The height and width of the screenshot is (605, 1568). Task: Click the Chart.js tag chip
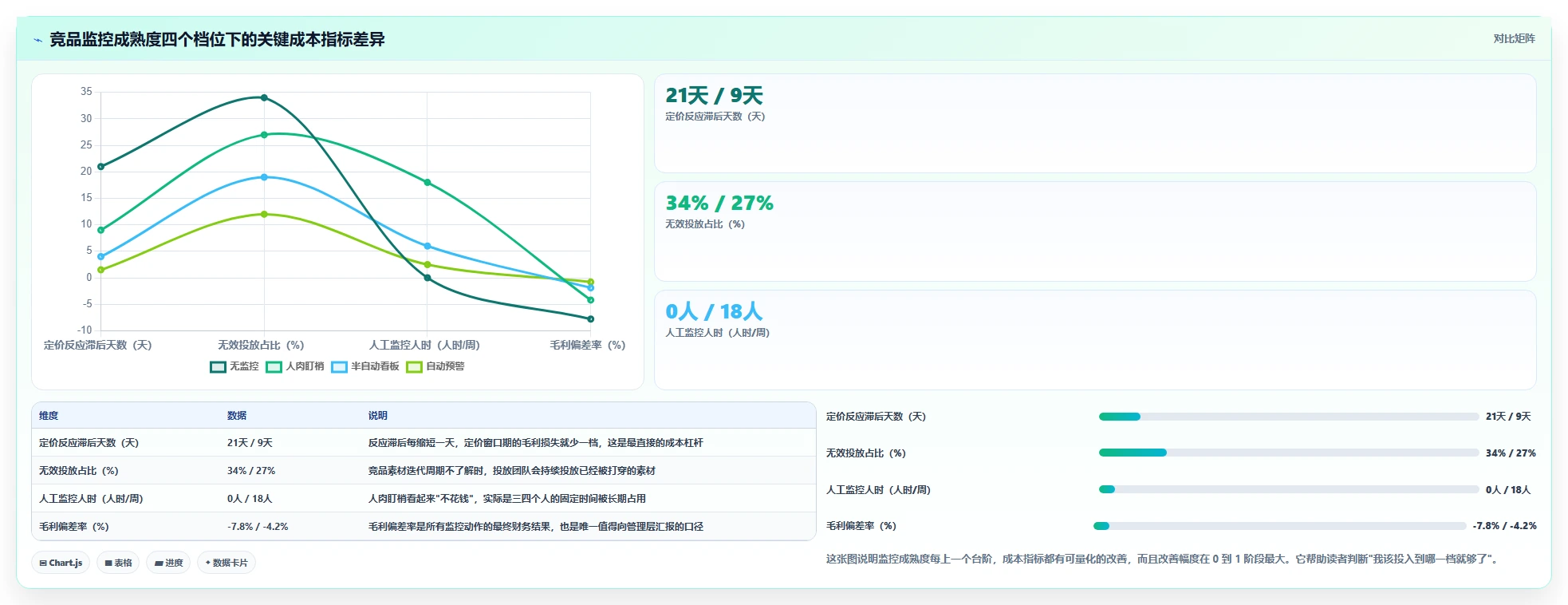click(x=61, y=563)
